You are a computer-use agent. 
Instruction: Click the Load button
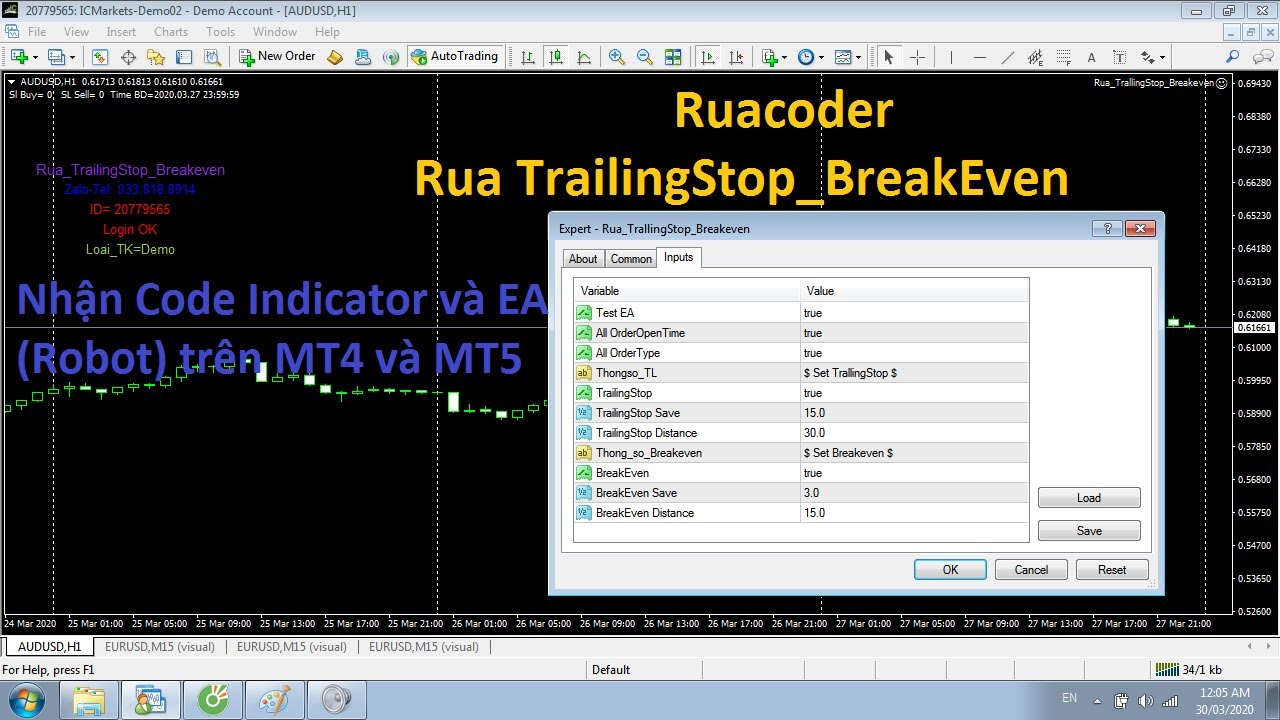click(x=1089, y=498)
